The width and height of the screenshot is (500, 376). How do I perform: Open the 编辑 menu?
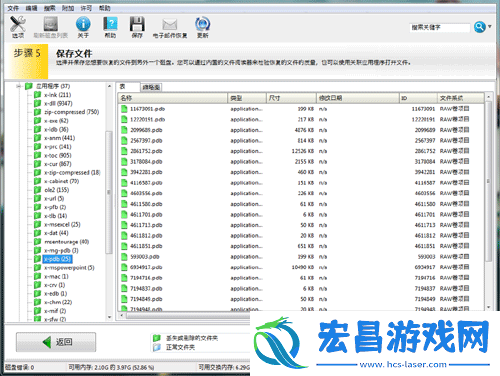click(x=31, y=8)
